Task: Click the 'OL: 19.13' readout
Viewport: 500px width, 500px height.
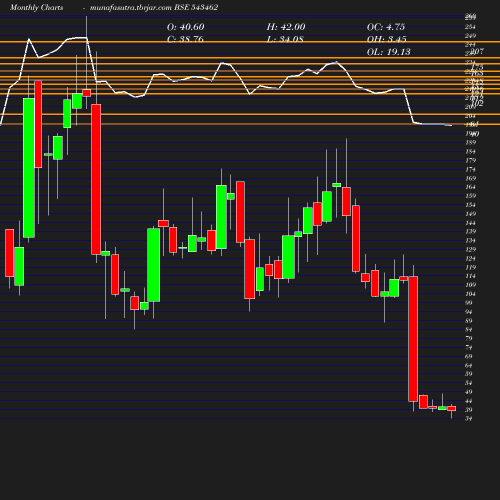Action: (x=389, y=52)
